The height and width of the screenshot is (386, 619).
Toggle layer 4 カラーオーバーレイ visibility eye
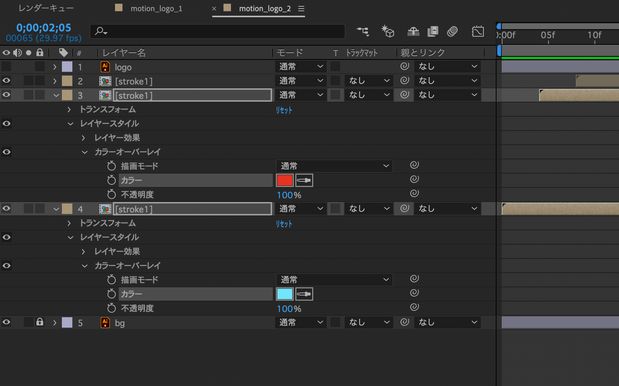pos(6,266)
